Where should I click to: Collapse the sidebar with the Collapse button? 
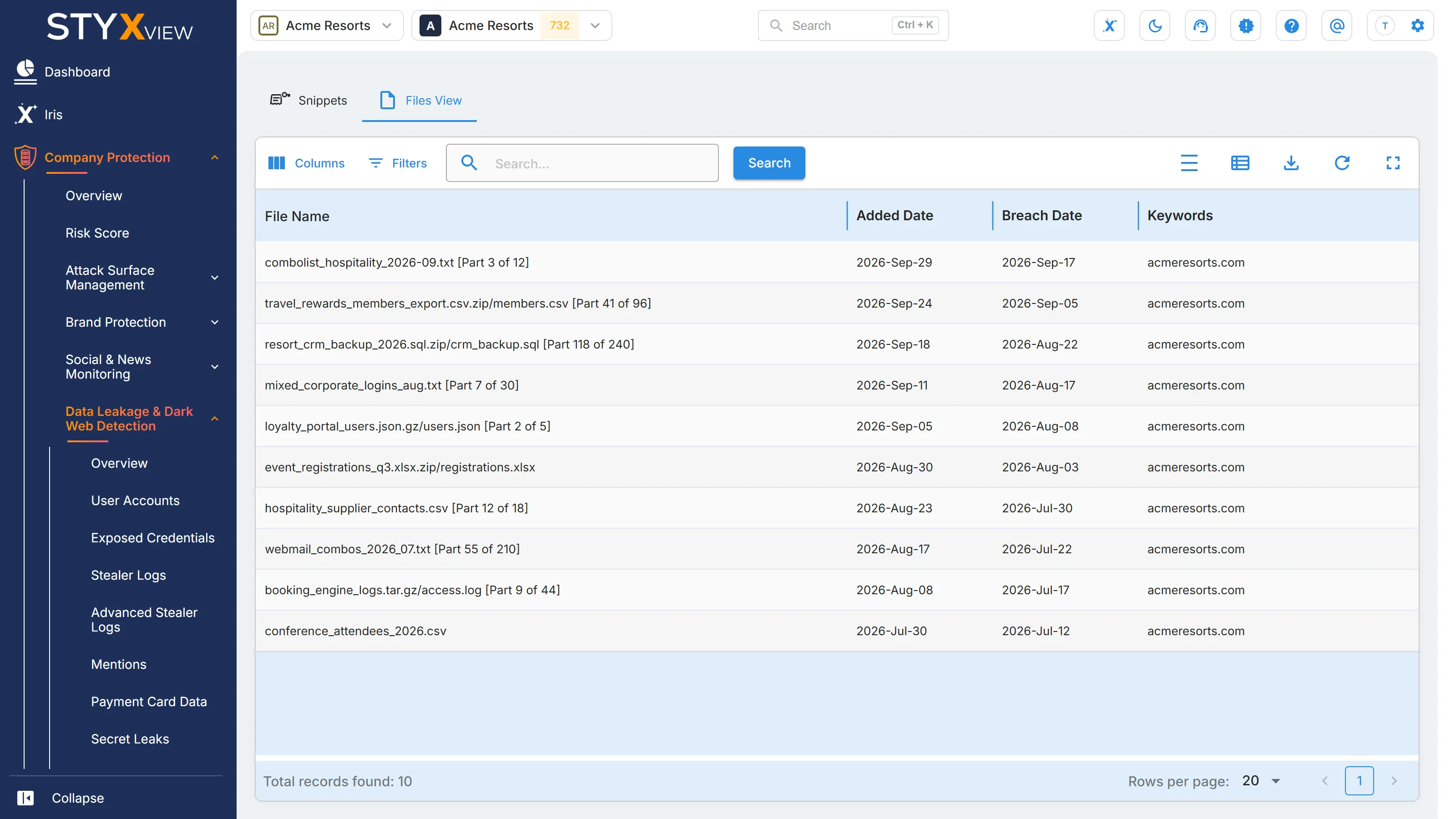[x=61, y=798]
